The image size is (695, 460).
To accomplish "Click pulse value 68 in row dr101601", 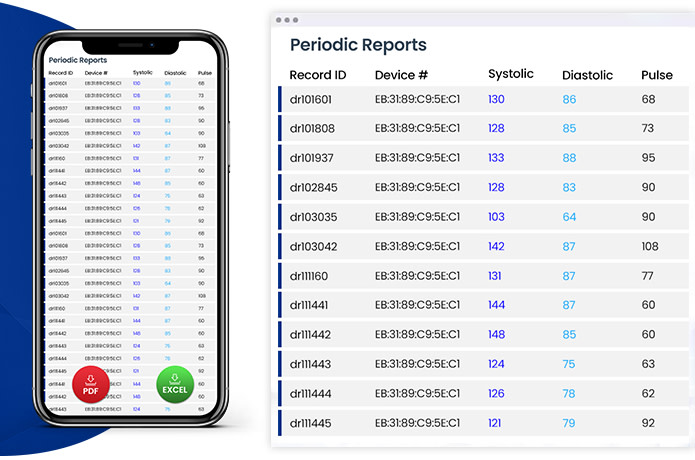I will tap(648, 99).
